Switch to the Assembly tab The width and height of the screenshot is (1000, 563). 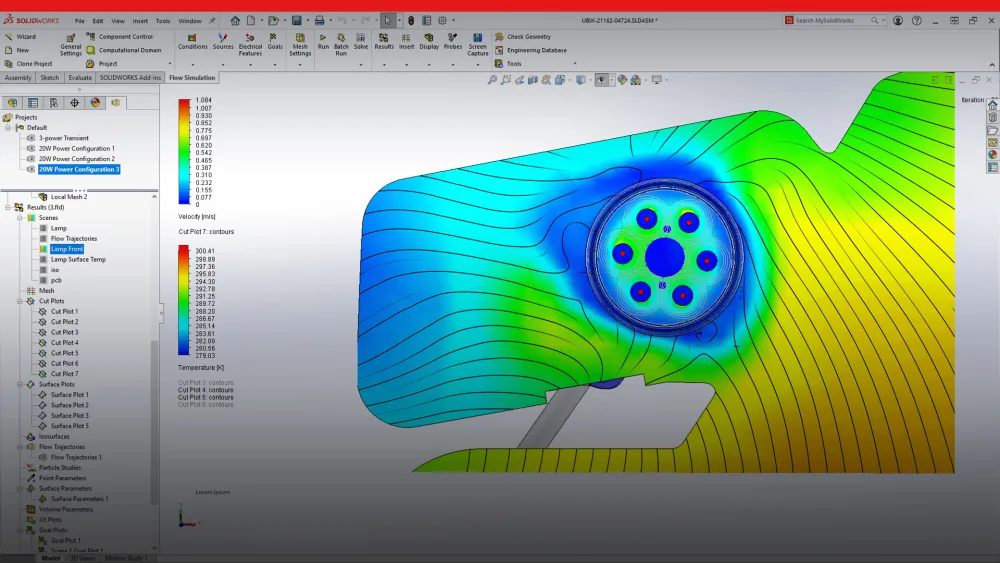(x=18, y=78)
